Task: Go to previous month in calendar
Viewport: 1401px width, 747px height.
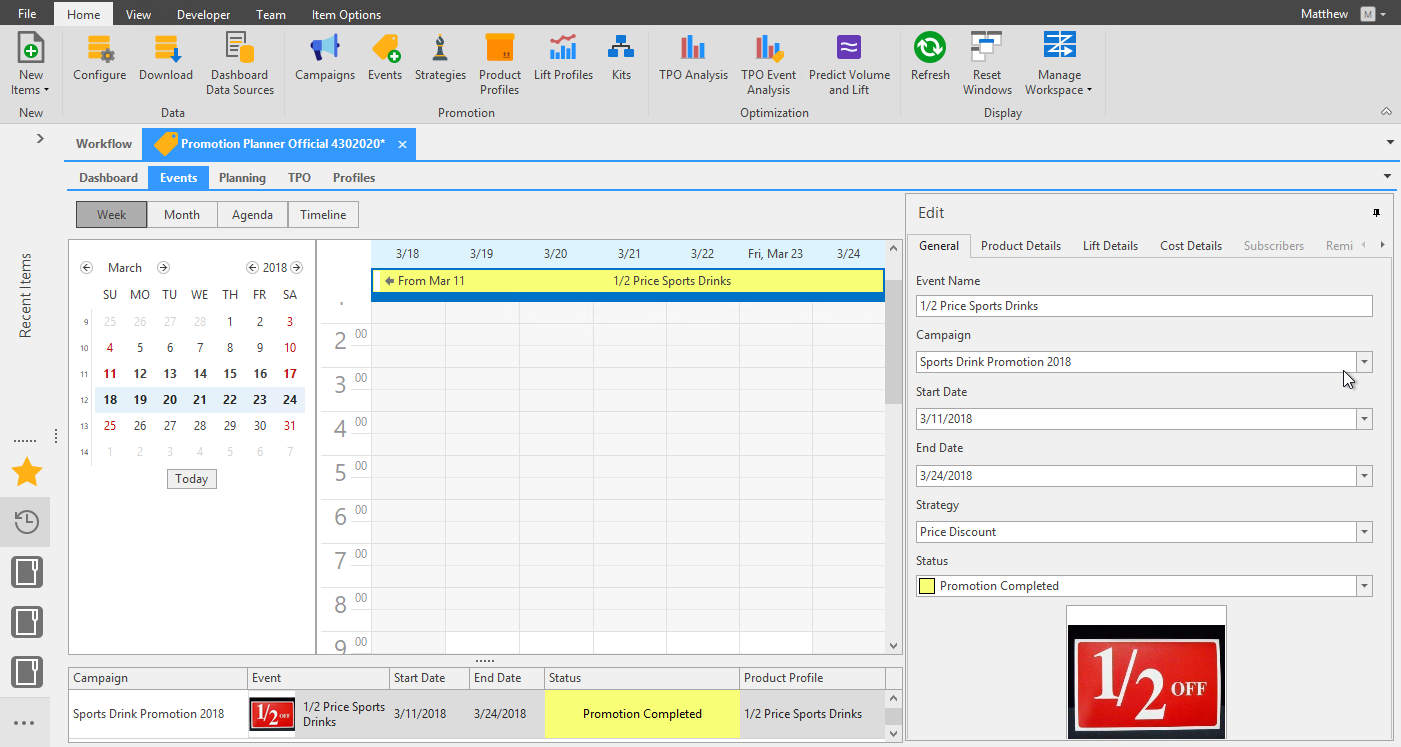Action: click(86, 268)
